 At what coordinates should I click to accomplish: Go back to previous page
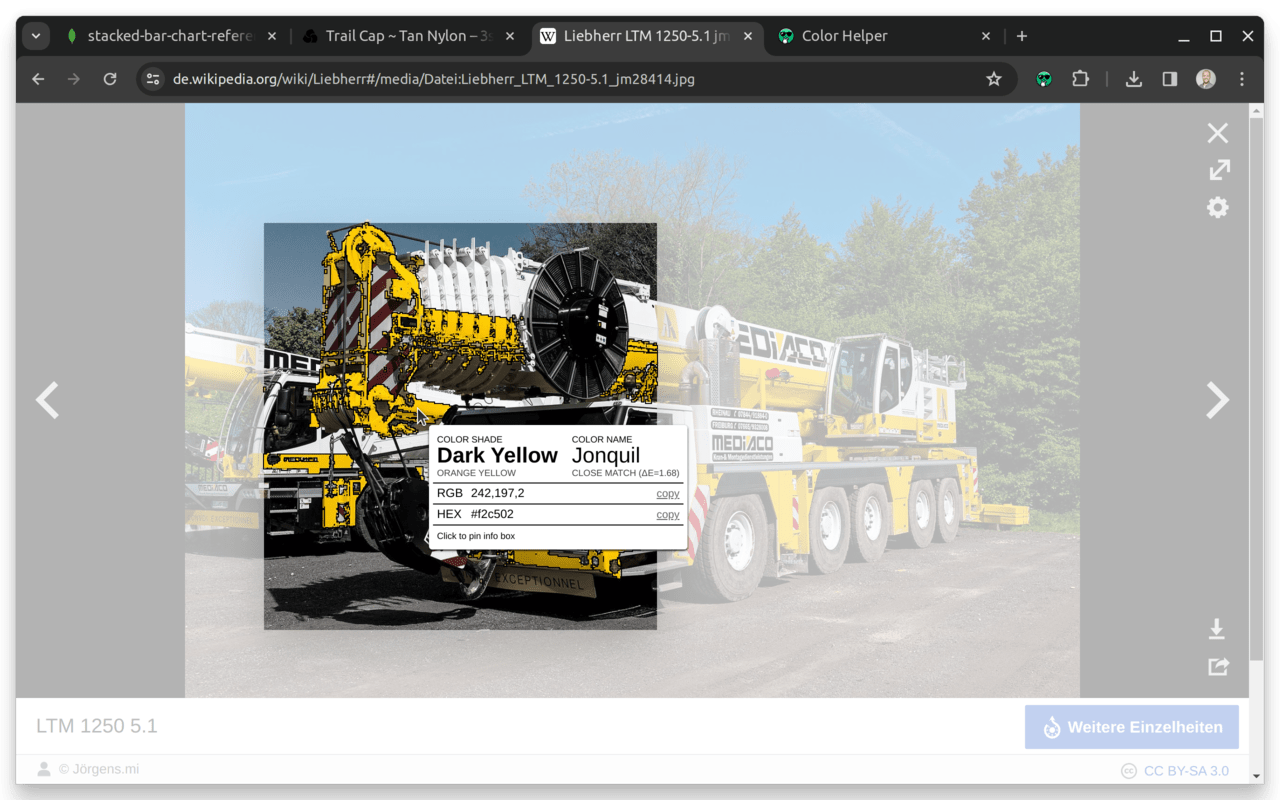click(x=38, y=79)
